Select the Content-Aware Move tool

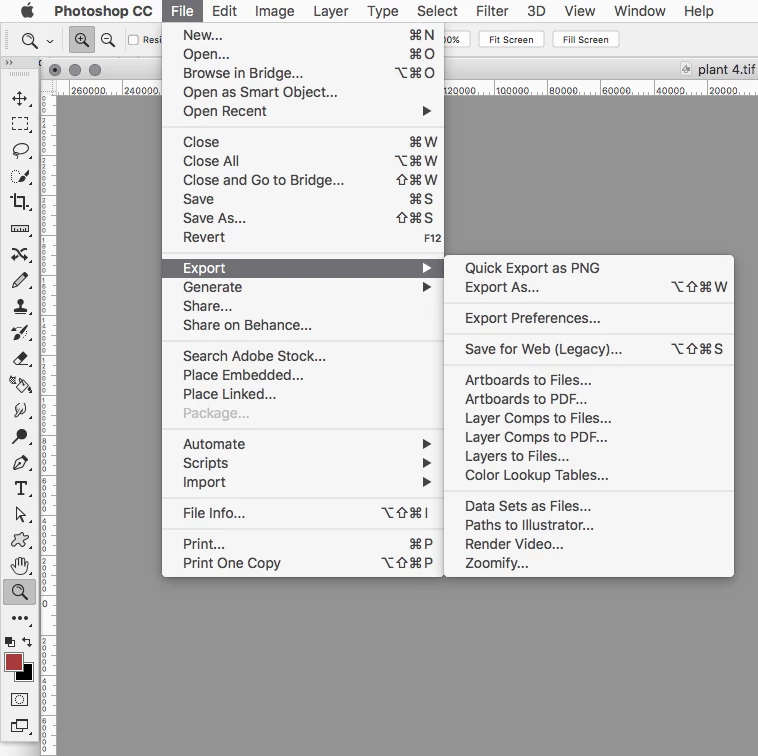[x=20, y=254]
